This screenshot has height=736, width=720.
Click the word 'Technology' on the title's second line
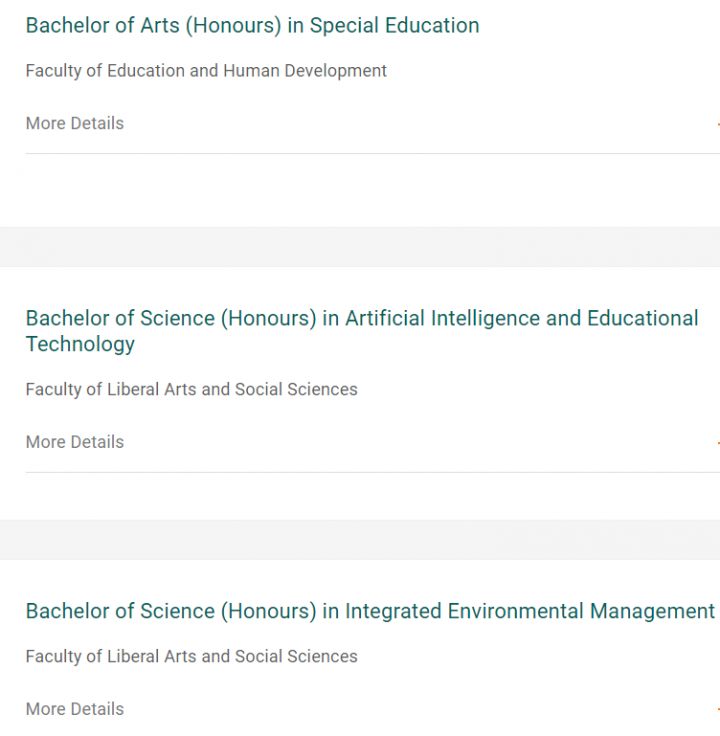pyautogui.click(x=80, y=344)
